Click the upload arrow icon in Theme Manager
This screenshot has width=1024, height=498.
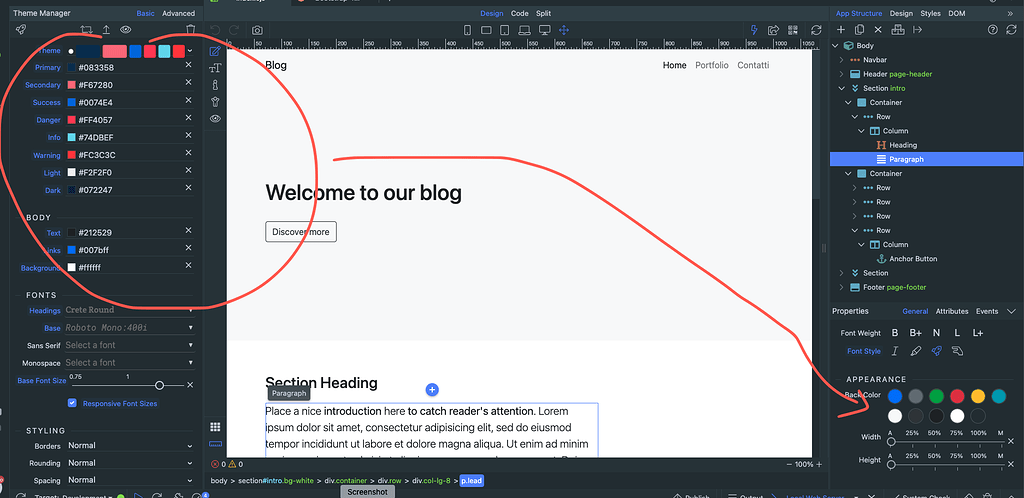(106, 30)
